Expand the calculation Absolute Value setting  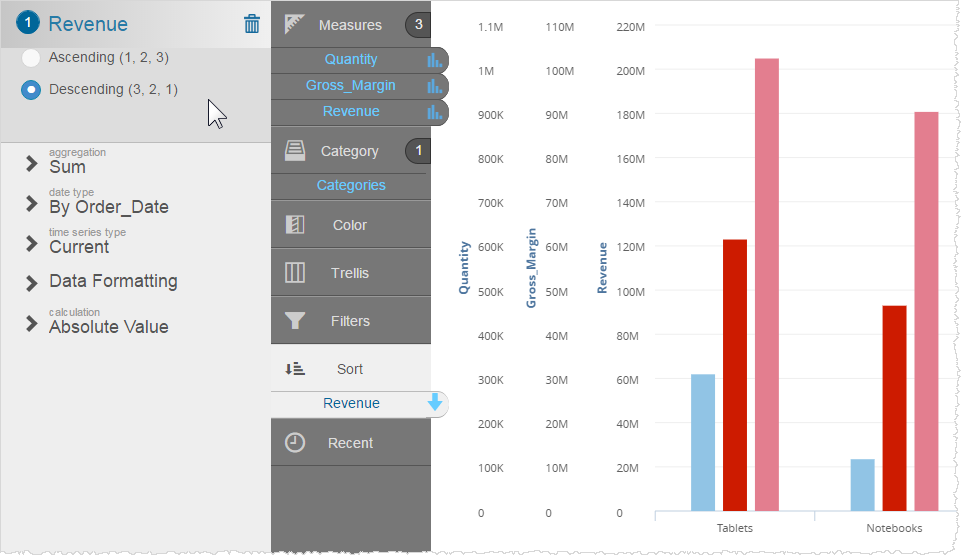(x=32, y=326)
